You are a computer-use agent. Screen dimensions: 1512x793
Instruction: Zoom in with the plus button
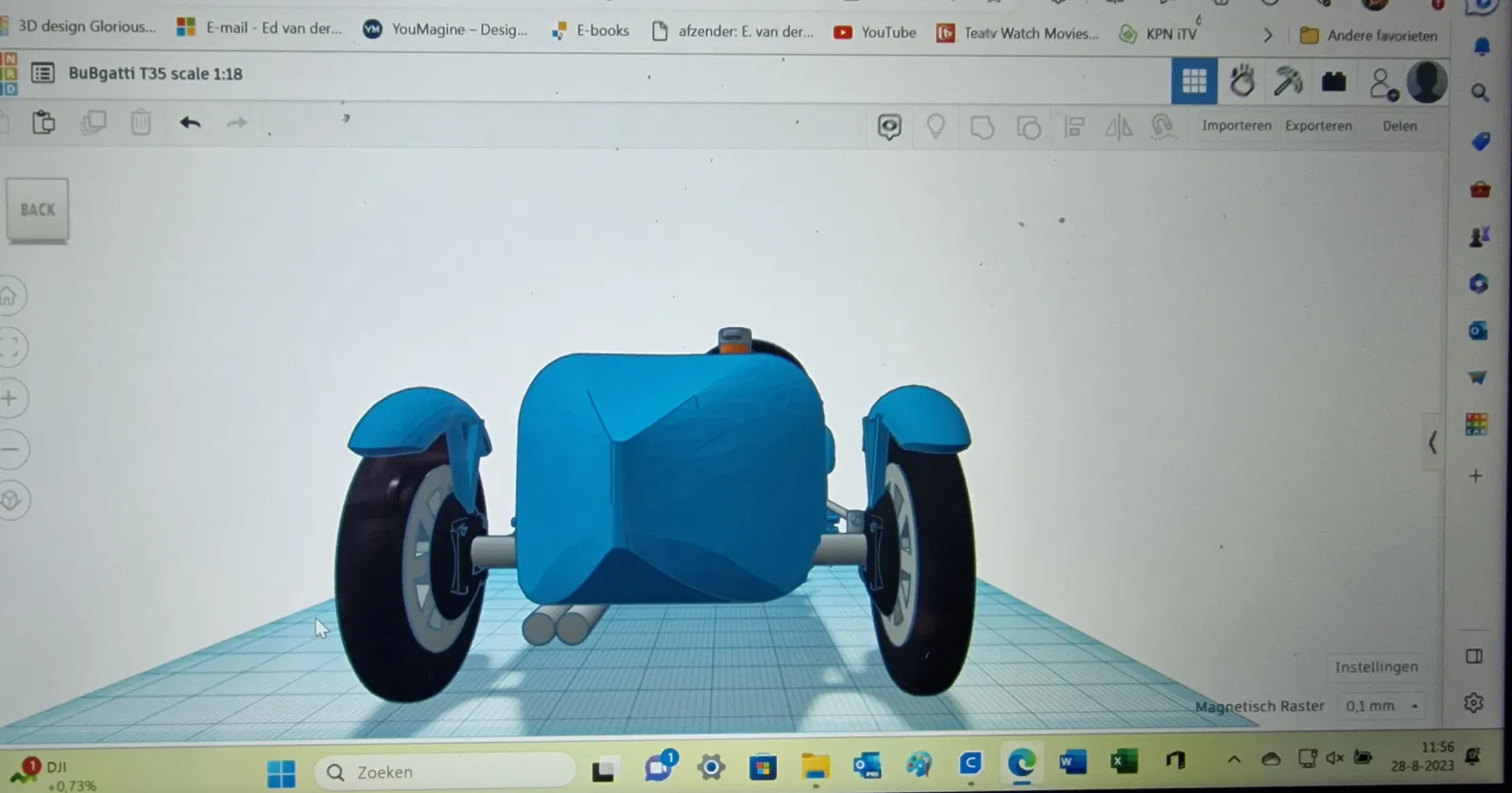pos(9,398)
